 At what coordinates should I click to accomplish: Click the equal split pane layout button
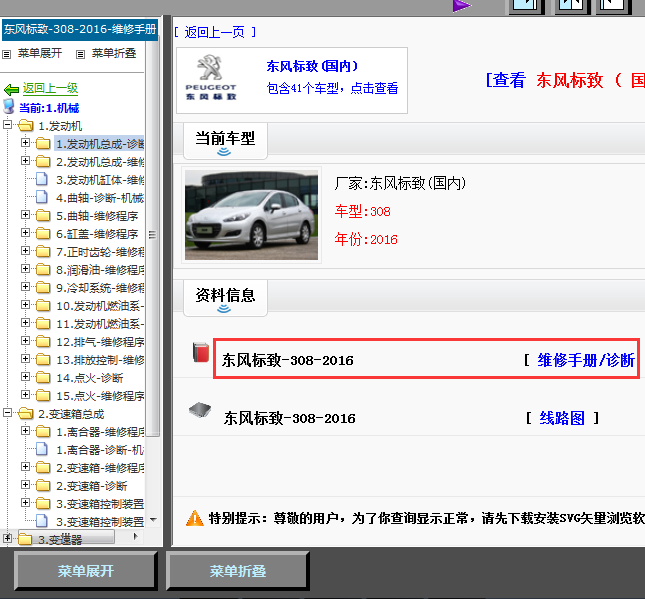tap(572, 6)
